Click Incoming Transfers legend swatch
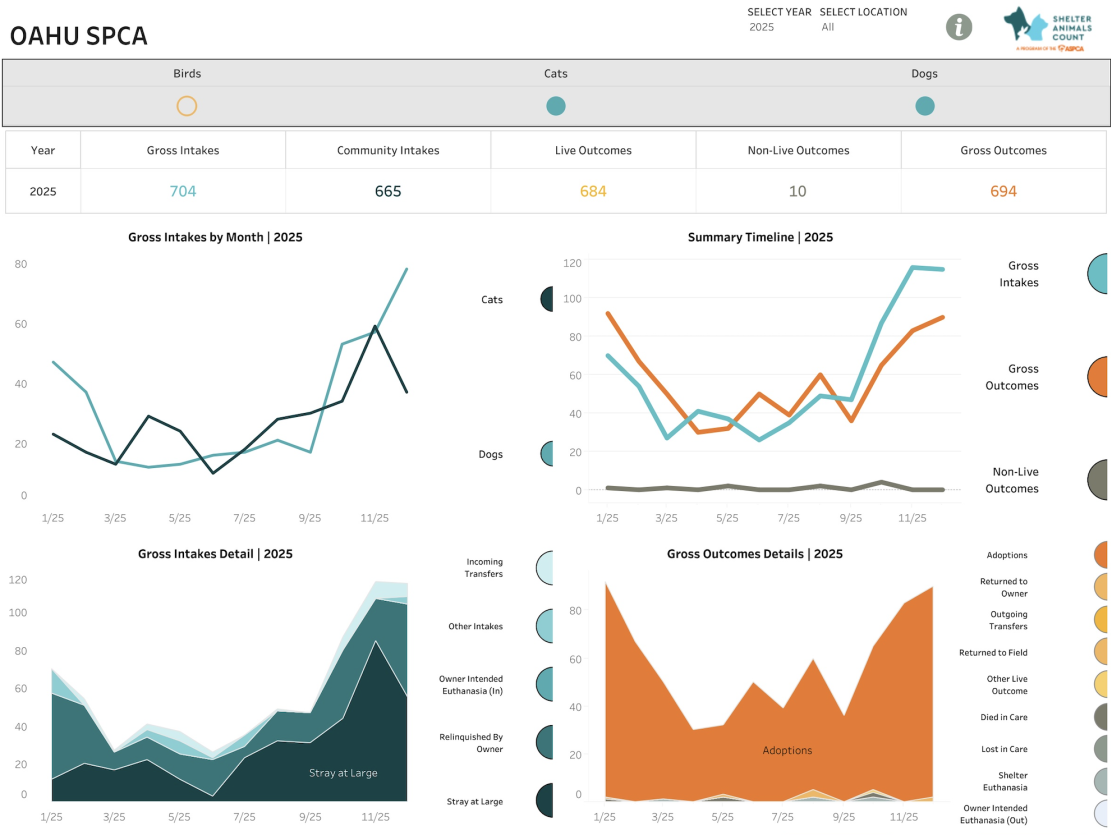 pos(544,568)
